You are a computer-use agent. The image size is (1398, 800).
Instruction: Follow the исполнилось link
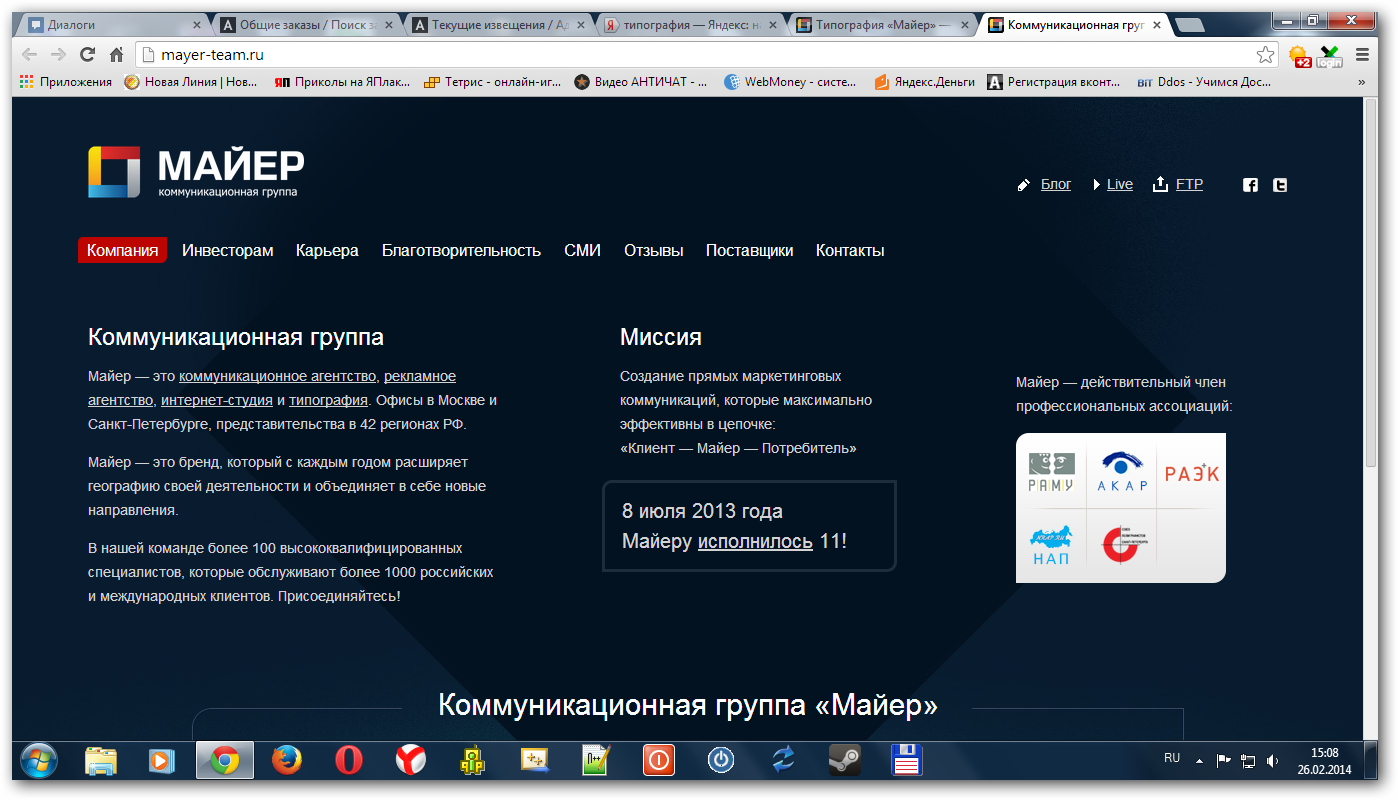click(x=755, y=541)
